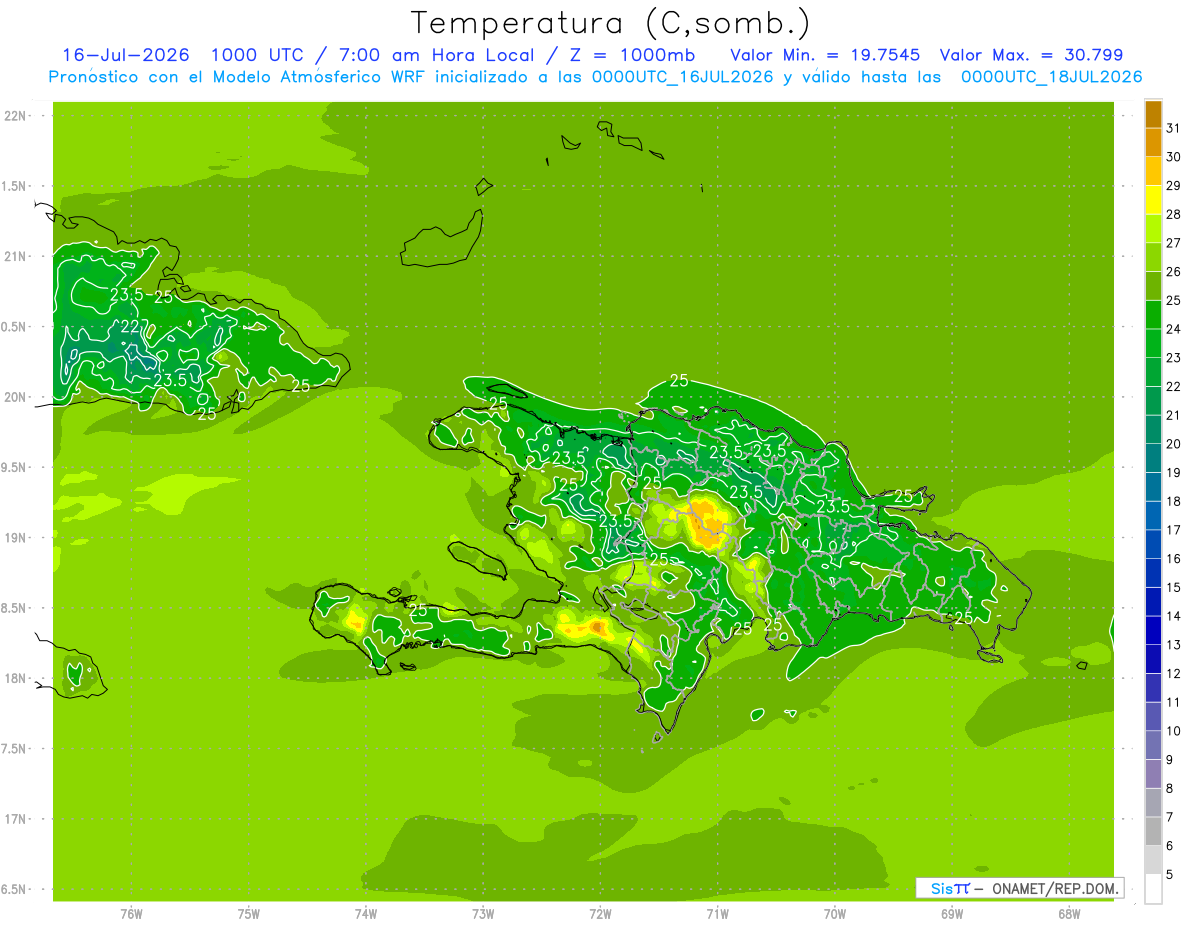Click the 68W longitude axis label
Image resolution: width=1200 pixels, height=927 pixels.
(1068, 913)
